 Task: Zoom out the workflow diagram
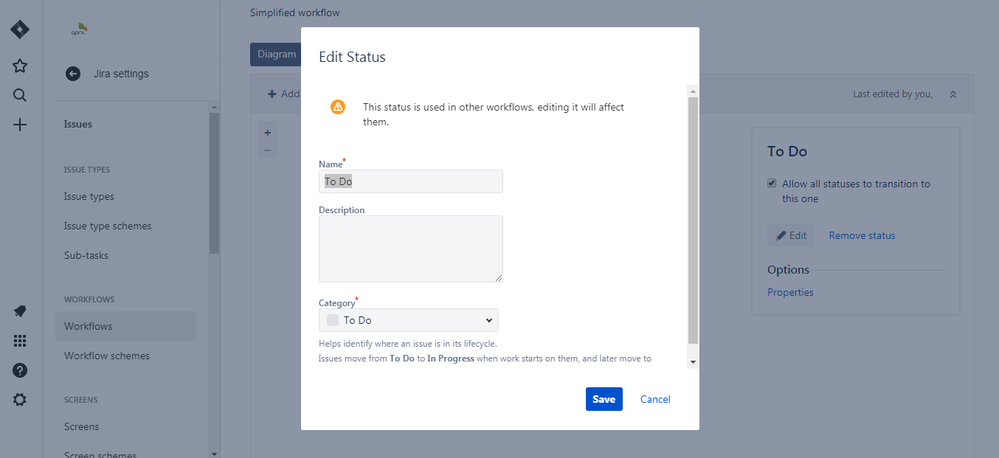268,150
